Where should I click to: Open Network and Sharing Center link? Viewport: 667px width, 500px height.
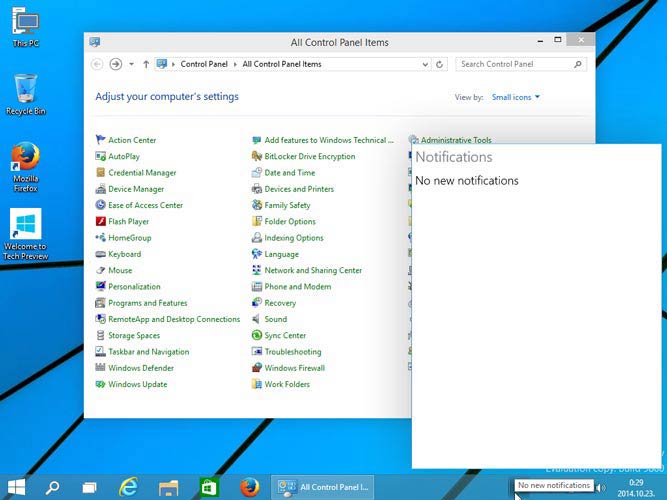click(x=313, y=270)
